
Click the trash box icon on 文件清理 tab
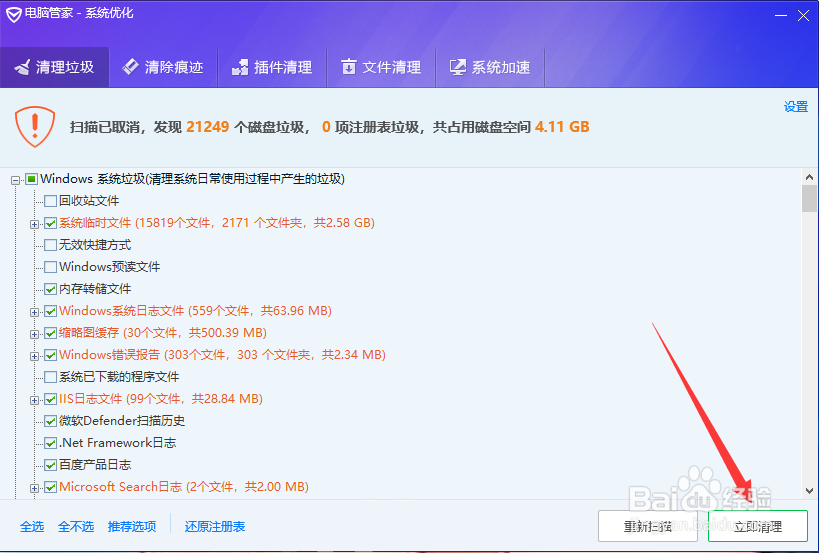(348, 67)
